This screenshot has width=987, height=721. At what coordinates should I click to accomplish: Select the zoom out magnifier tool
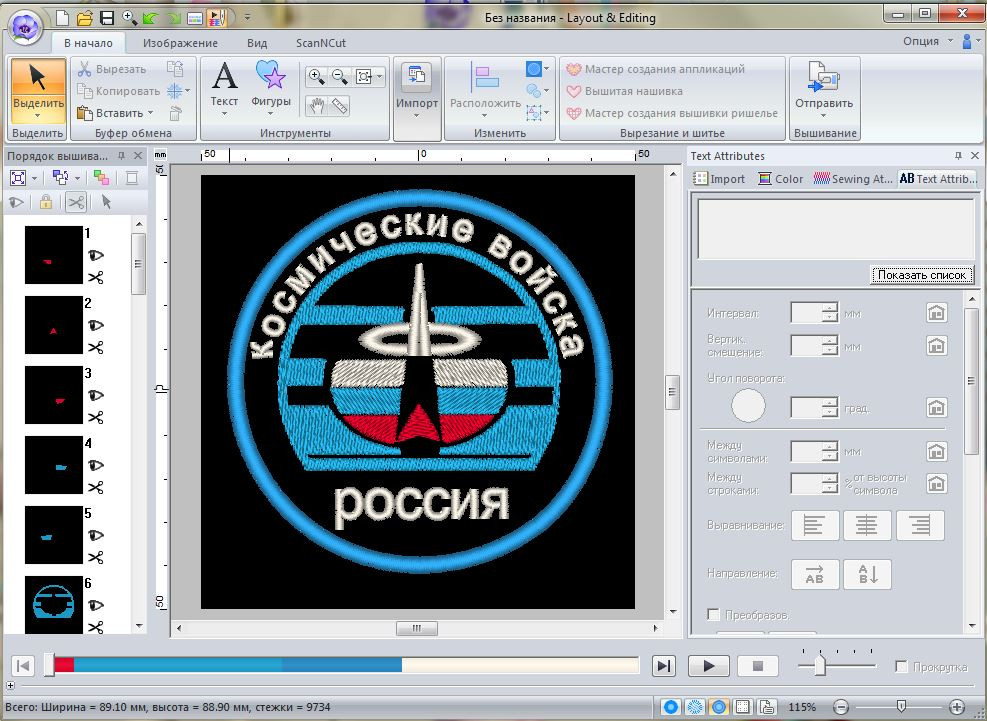340,77
